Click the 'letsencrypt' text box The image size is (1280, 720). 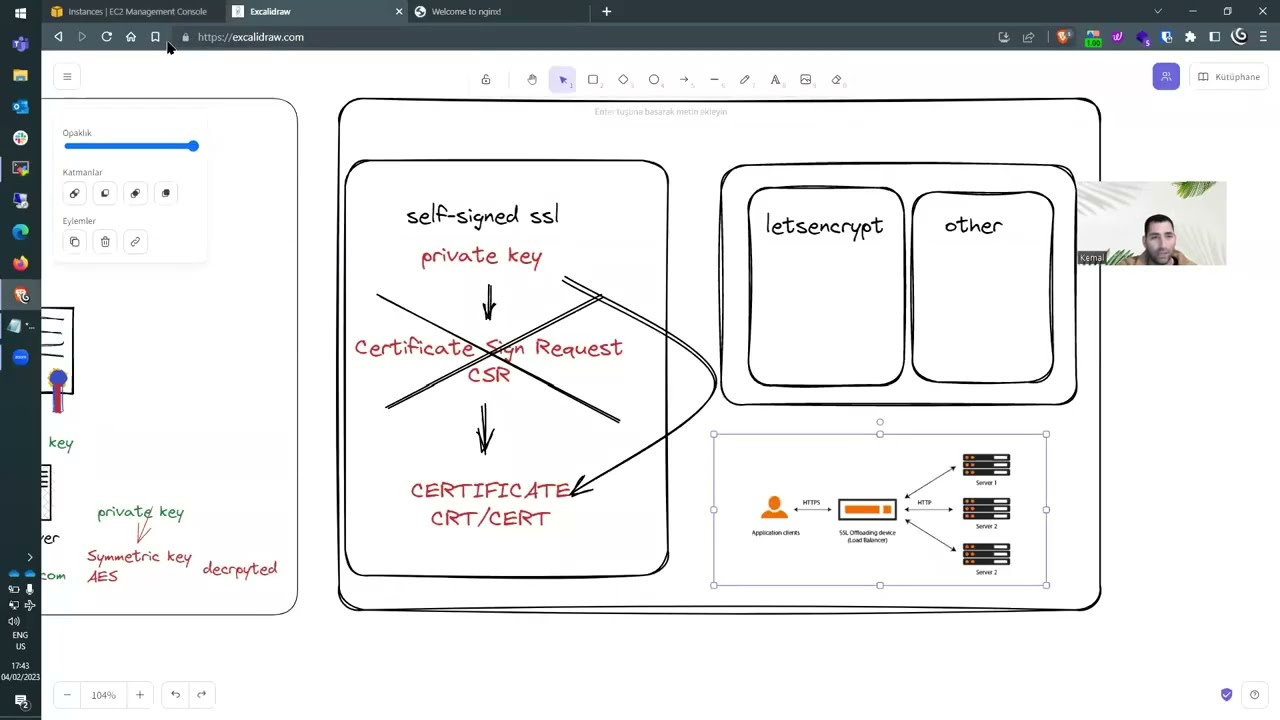pyautogui.click(x=825, y=226)
